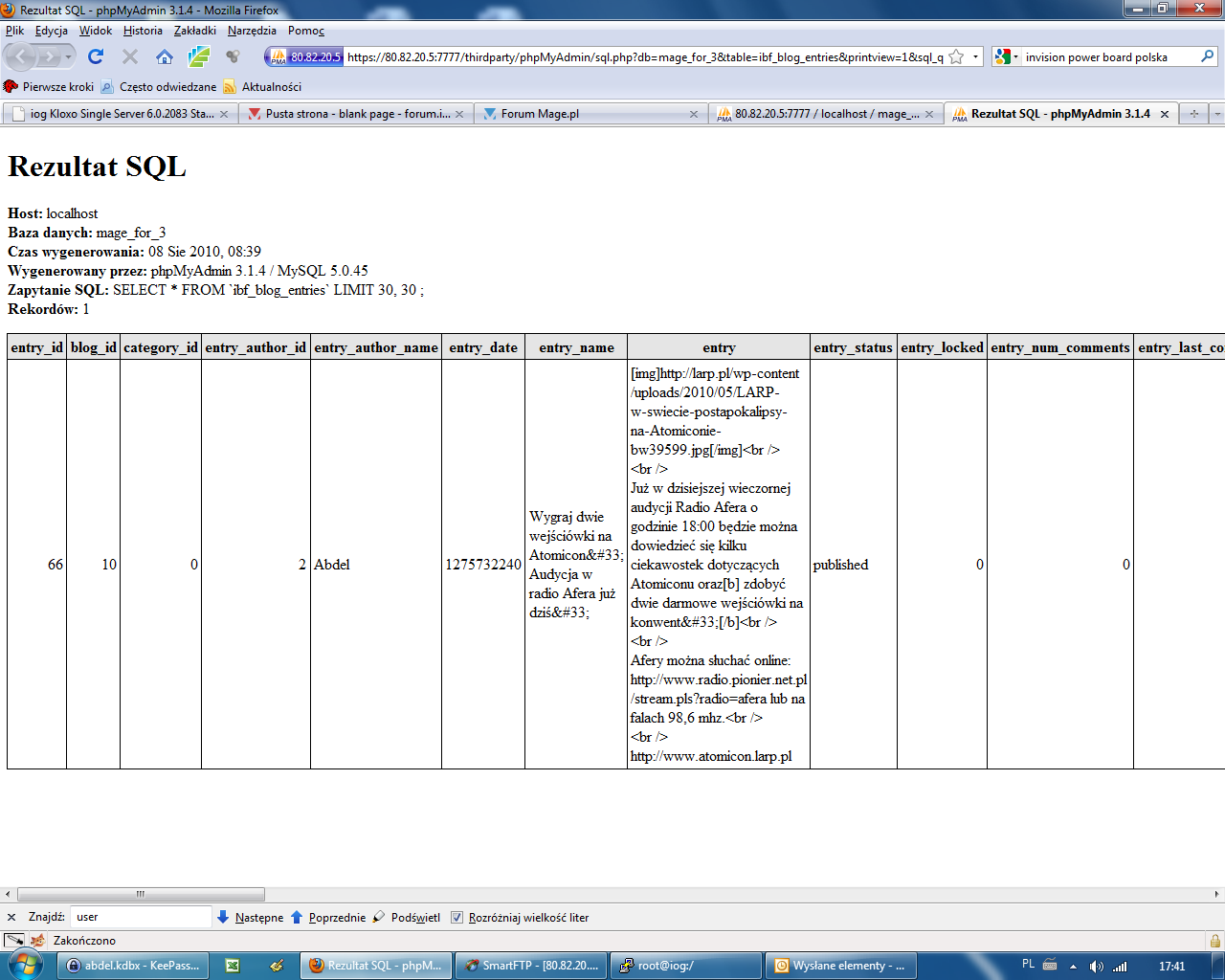The height and width of the screenshot is (980, 1225).
Task: Click Następne to find next match
Action: click(x=251, y=917)
